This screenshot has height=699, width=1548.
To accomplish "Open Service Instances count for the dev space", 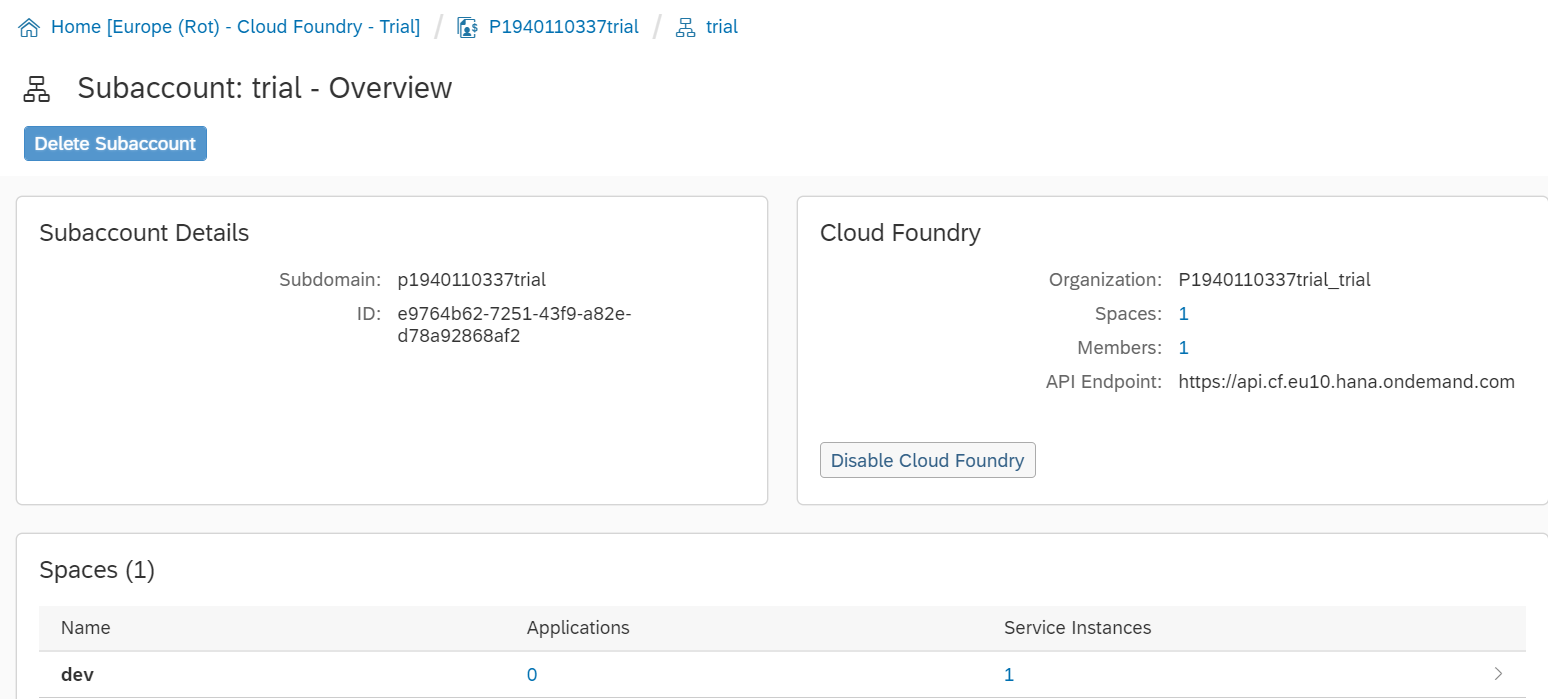I will tap(1008, 674).
